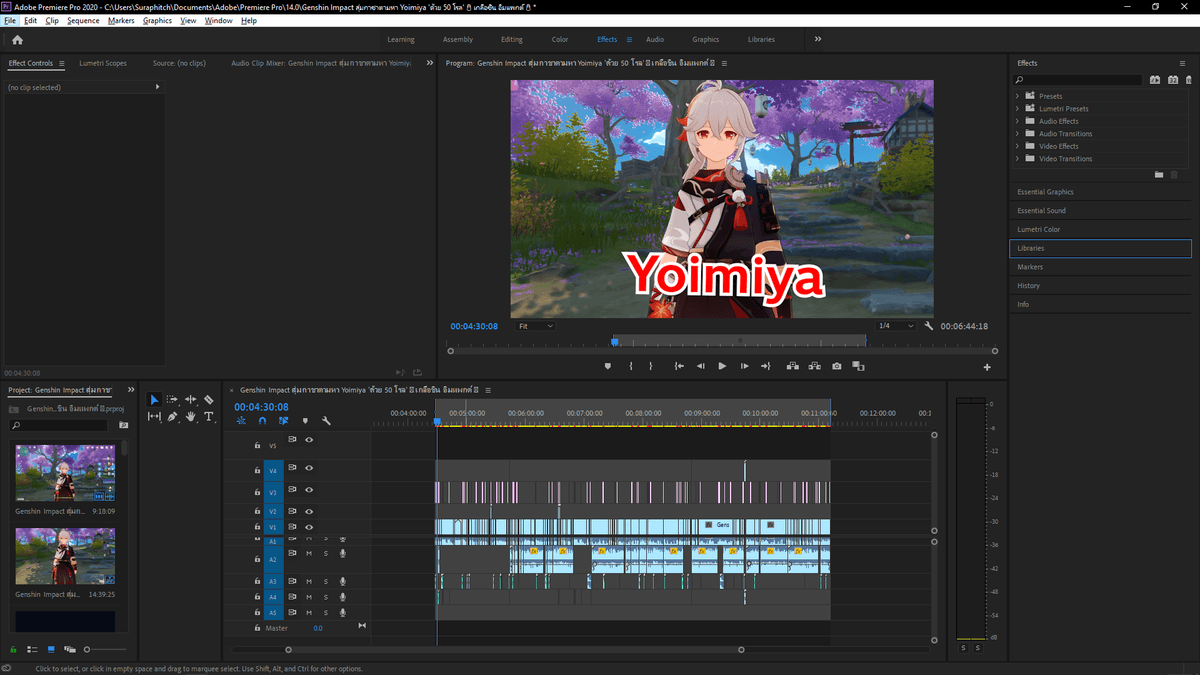The image size is (1200, 675).
Task: Select the Ripple Edit tool
Action: [190, 400]
